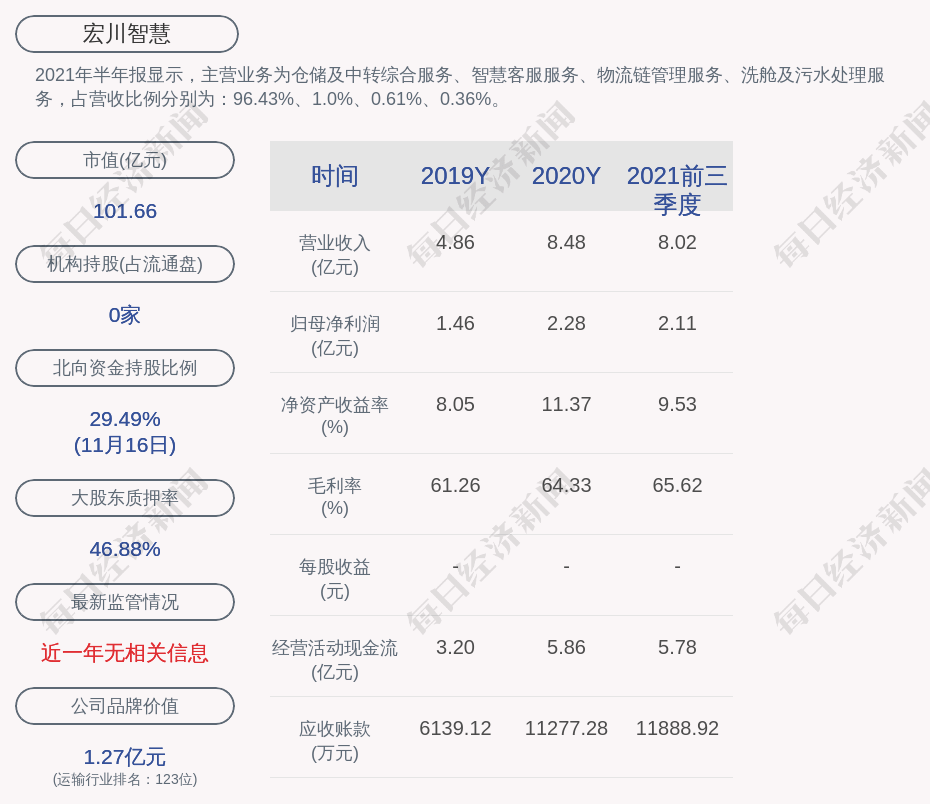Click the 2020Y revenue value 8.48
The image size is (930, 804).
[566, 243]
